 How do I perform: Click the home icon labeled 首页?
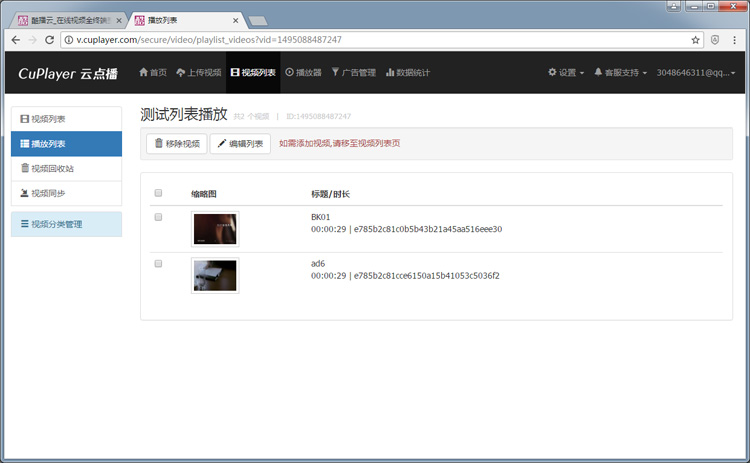click(x=152, y=73)
